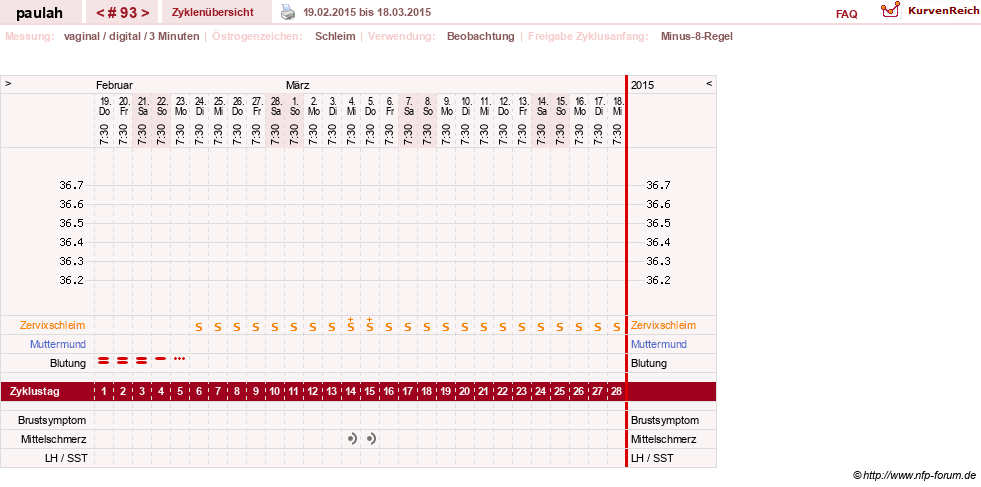Select cycle day 21 in the Zyklustag row

pyautogui.click(x=483, y=392)
